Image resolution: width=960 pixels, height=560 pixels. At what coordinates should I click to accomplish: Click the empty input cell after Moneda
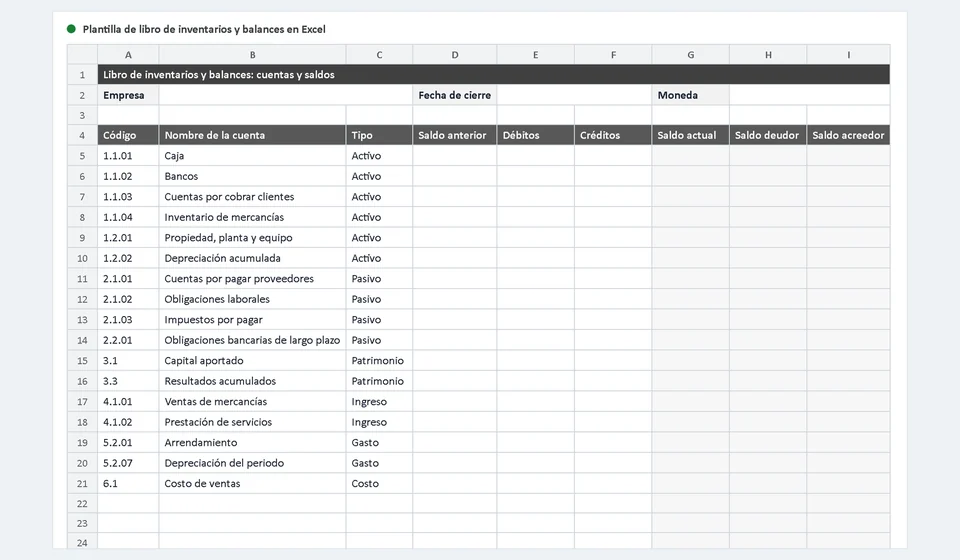pyautogui.click(x=809, y=95)
